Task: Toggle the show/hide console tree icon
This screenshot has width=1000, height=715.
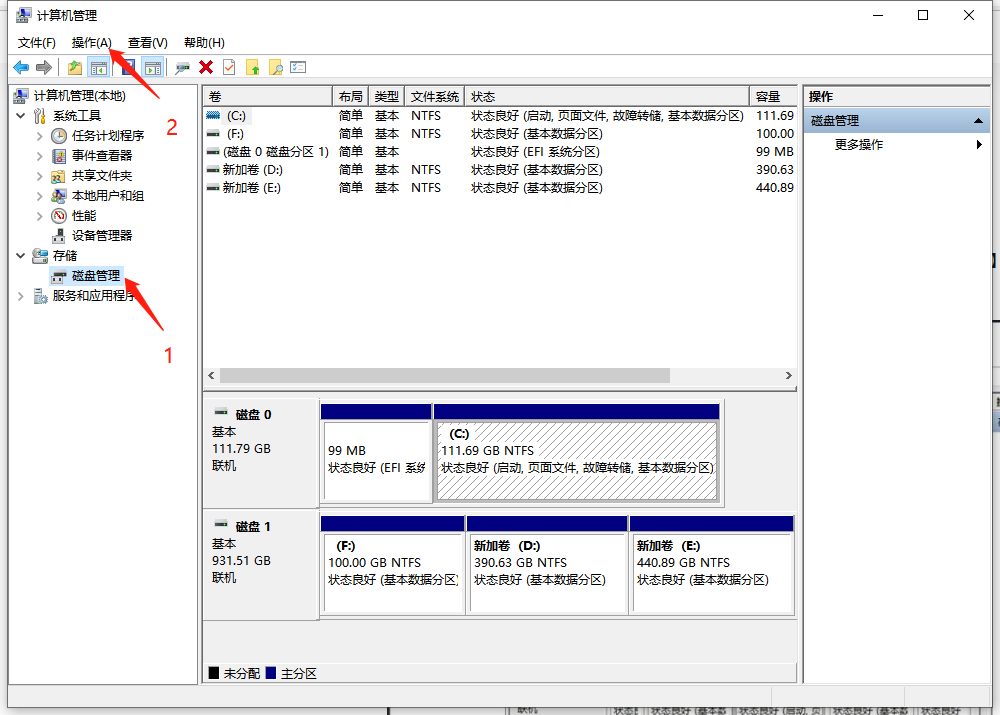Action: (x=99, y=67)
